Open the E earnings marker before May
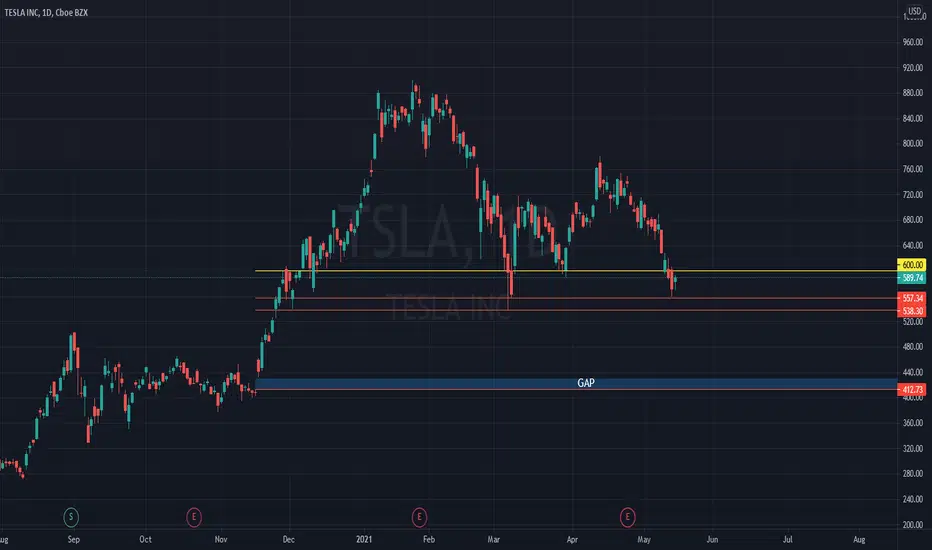932x550 pixels. [627, 517]
